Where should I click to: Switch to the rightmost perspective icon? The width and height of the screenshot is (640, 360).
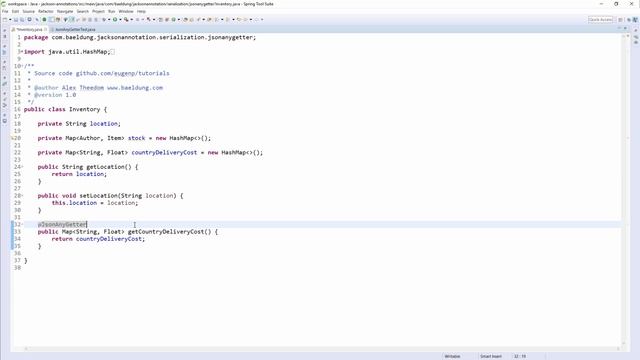pyautogui.click(x=635, y=20)
